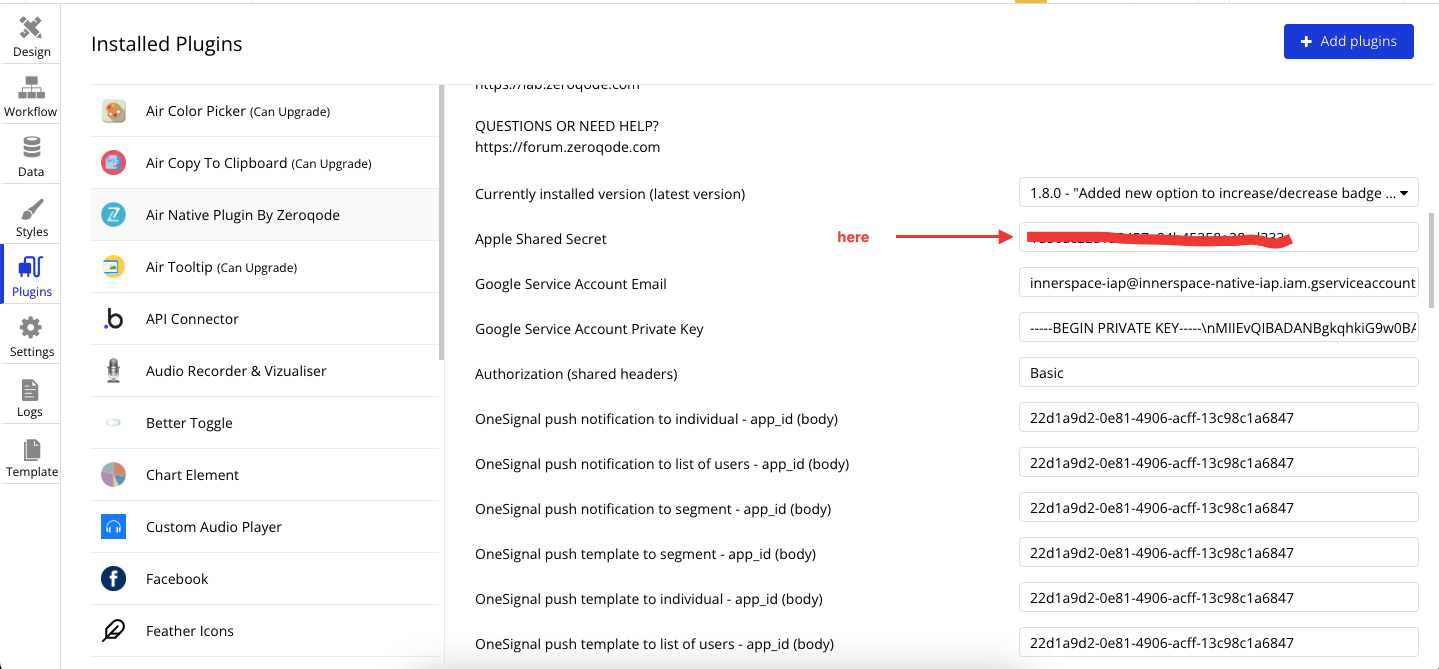Viewport: 1439px width, 669px height.
Task: Select Feather Icons plugin row
Action: pyautogui.click(x=265, y=631)
